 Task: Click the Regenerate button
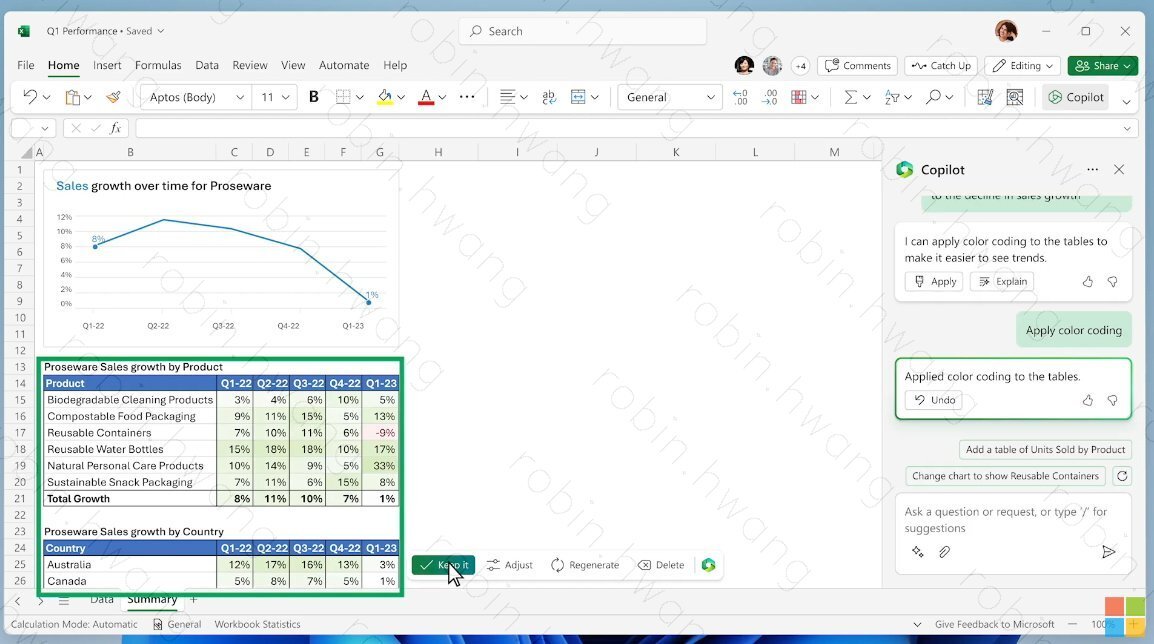pos(585,565)
